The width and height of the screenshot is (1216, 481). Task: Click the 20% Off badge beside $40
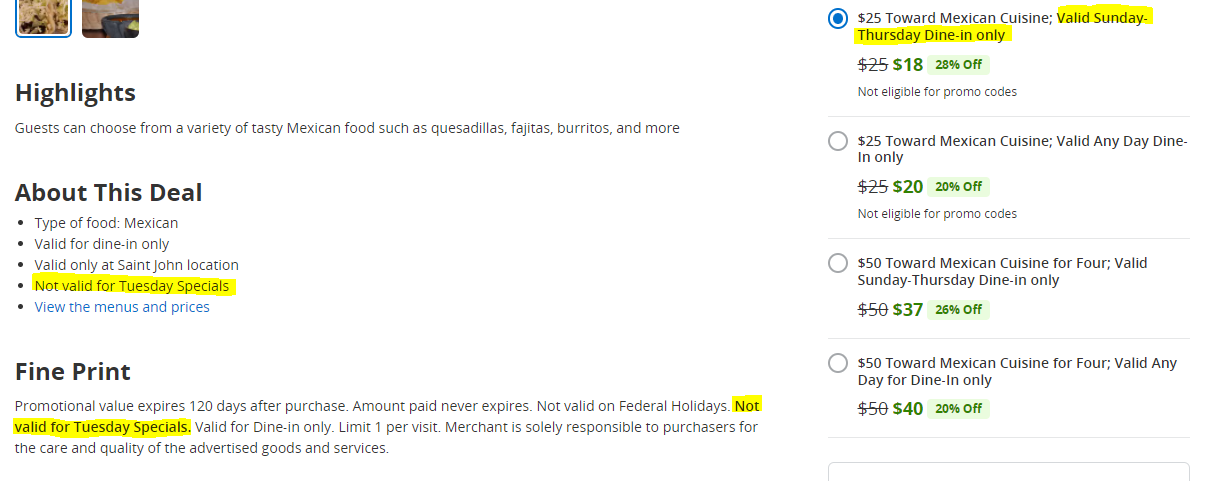[x=958, y=409]
